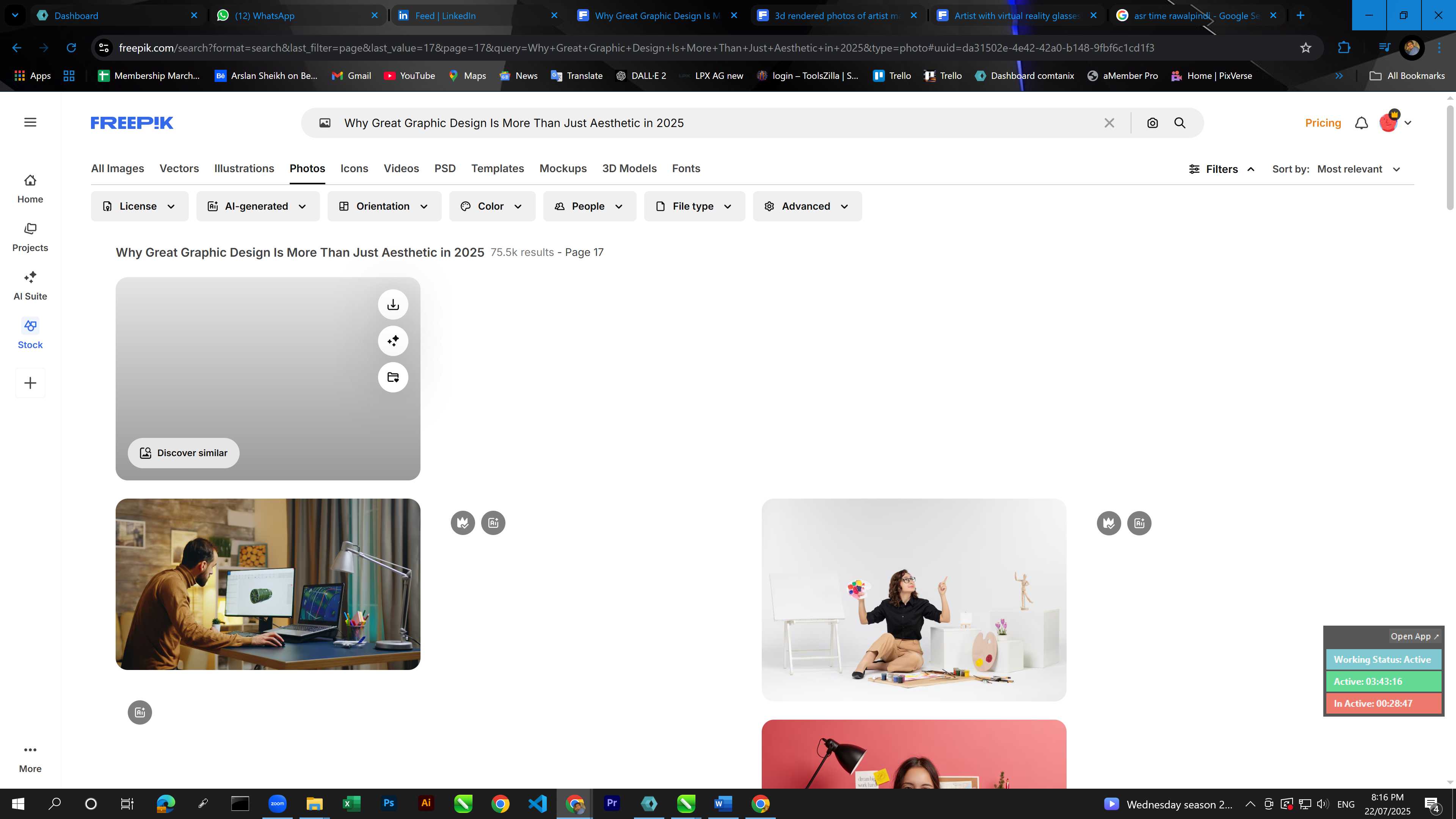Open the woman artist pointing up photo
Image resolution: width=1456 pixels, height=819 pixels.
point(914,600)
